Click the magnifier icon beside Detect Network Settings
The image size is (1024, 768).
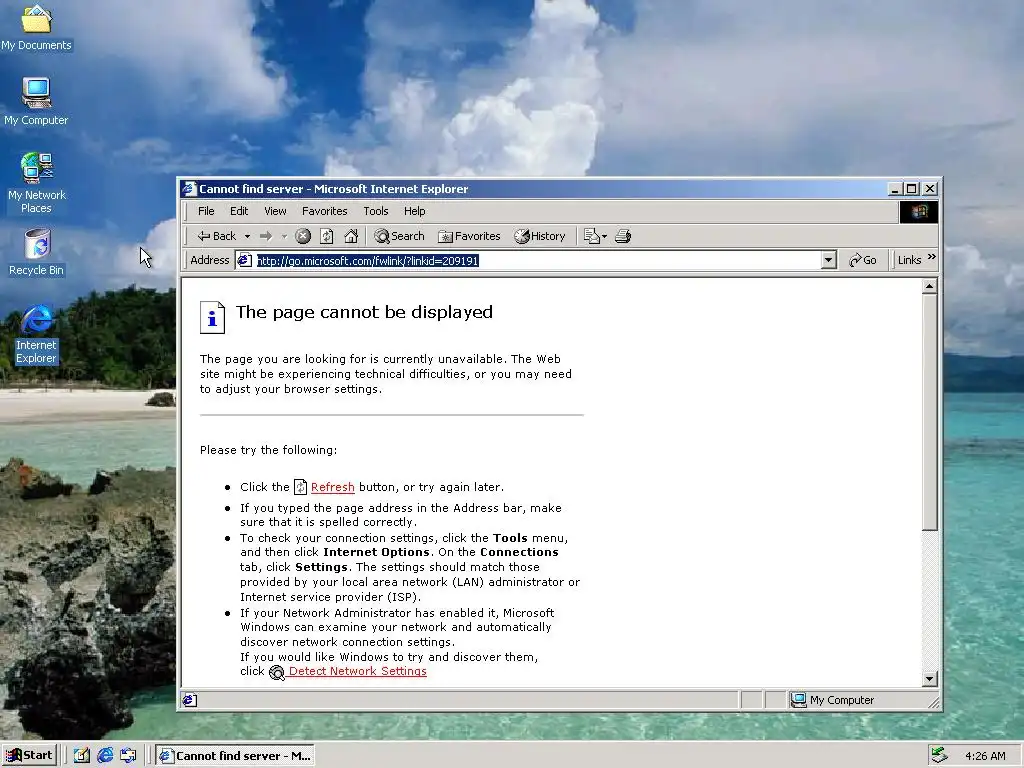[277, 673]
